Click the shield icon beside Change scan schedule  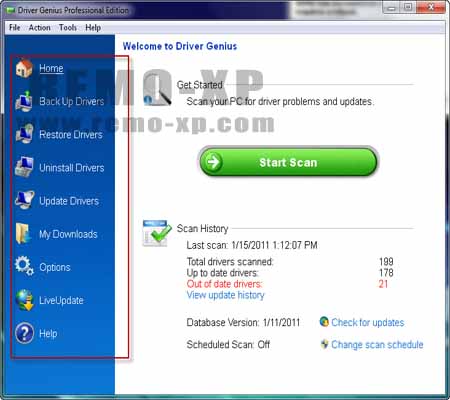324,344
